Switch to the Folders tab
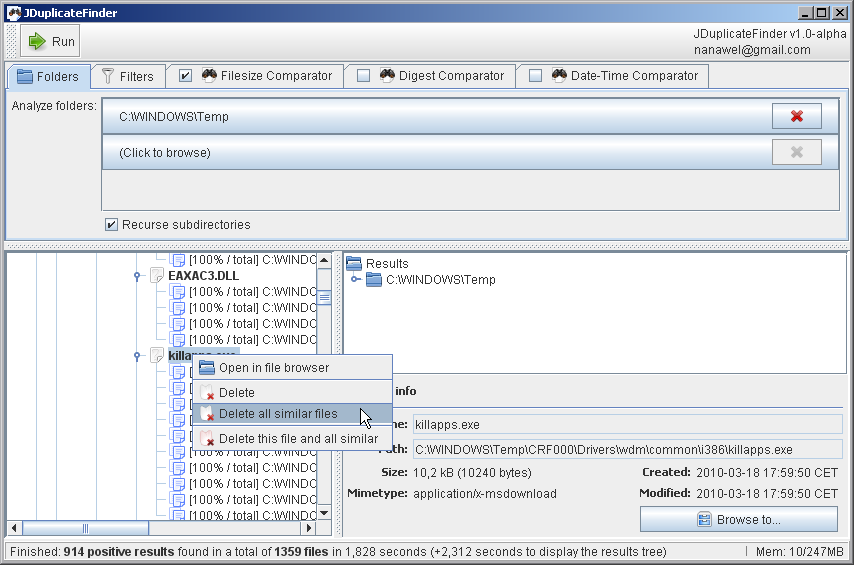This screenshot has width=854, height=565. [47, 76]
